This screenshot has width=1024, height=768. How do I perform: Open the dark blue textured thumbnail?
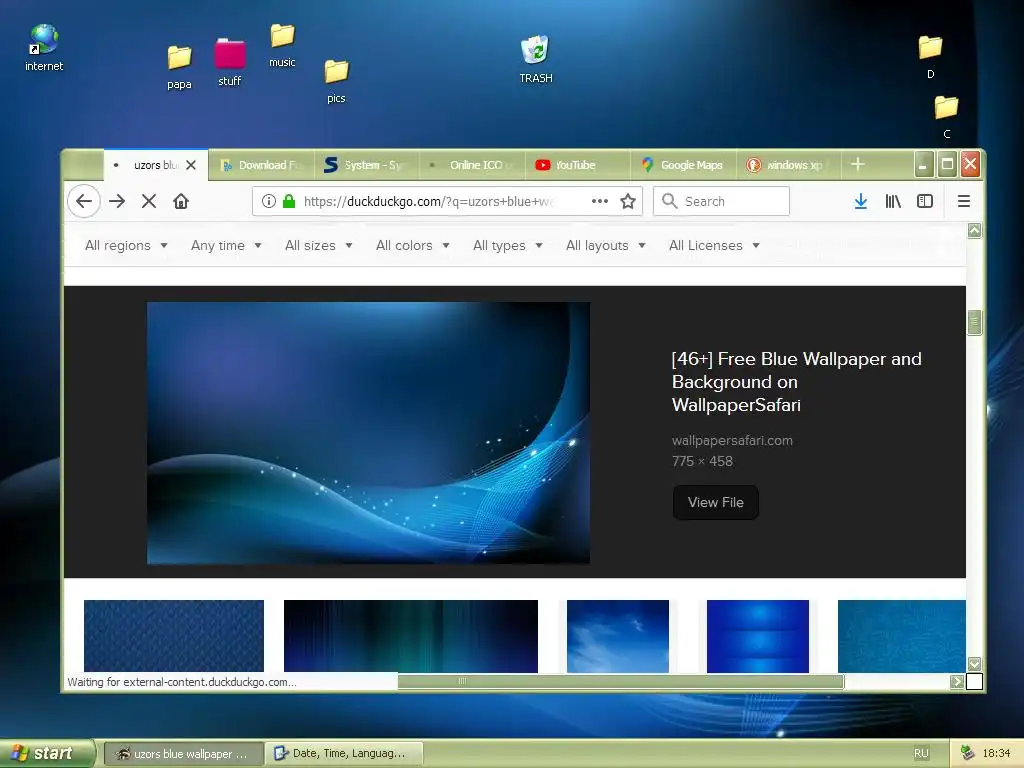[x=174, y=636]
